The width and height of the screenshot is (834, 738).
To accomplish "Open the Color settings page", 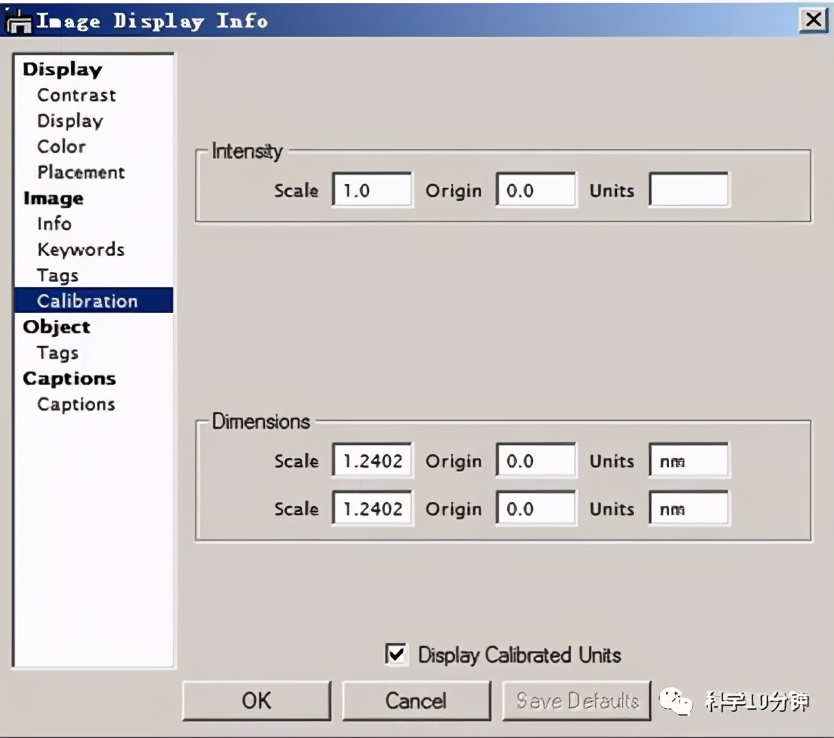I will (61, 147).
